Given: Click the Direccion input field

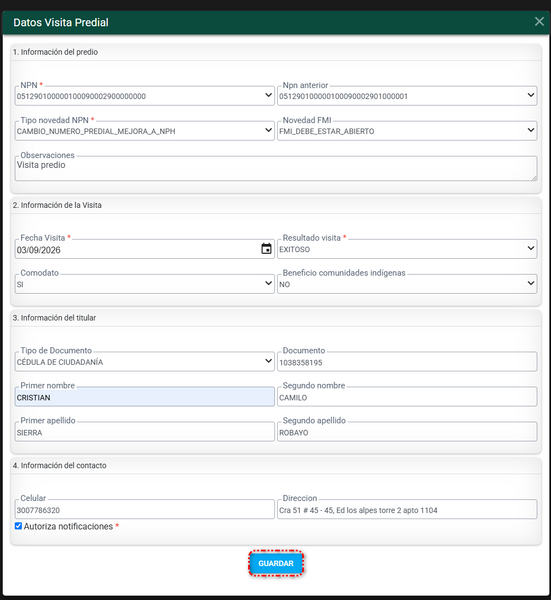Looking at the screenshot, I should pos(407,509).
